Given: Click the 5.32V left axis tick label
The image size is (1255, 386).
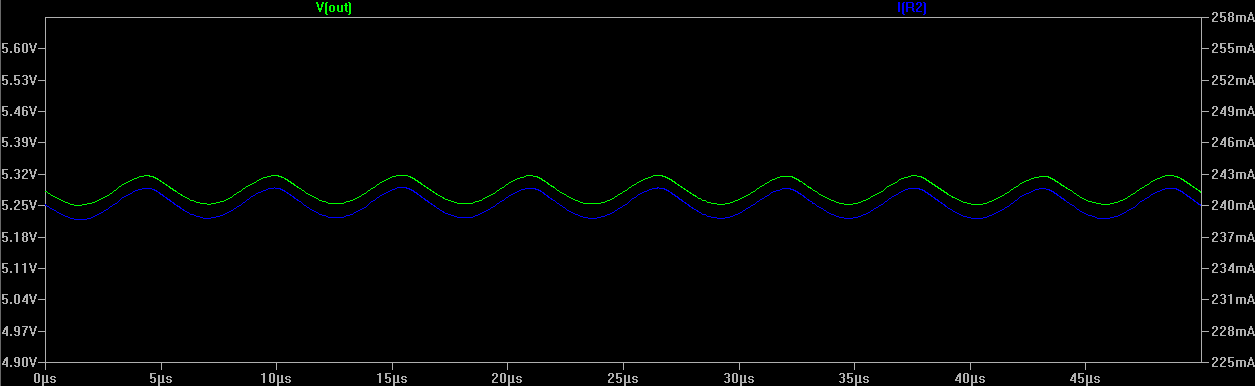Looking at the screenshot, I should [x=19, y=174].
